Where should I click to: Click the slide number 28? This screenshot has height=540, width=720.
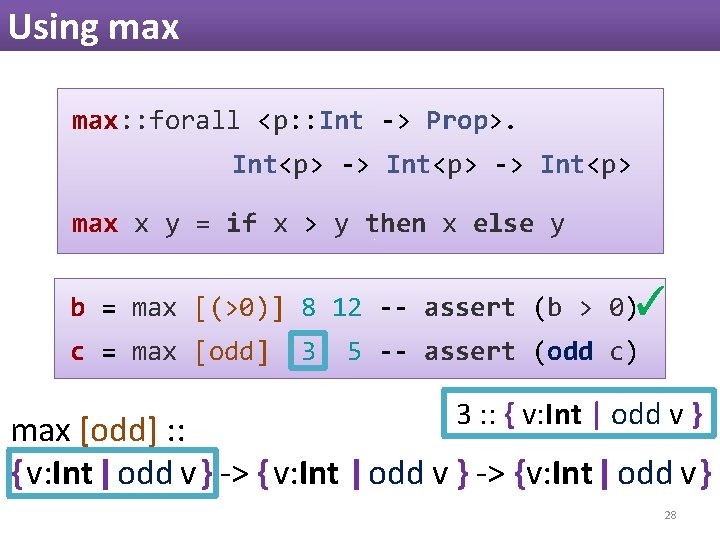[x=670, y=515]
